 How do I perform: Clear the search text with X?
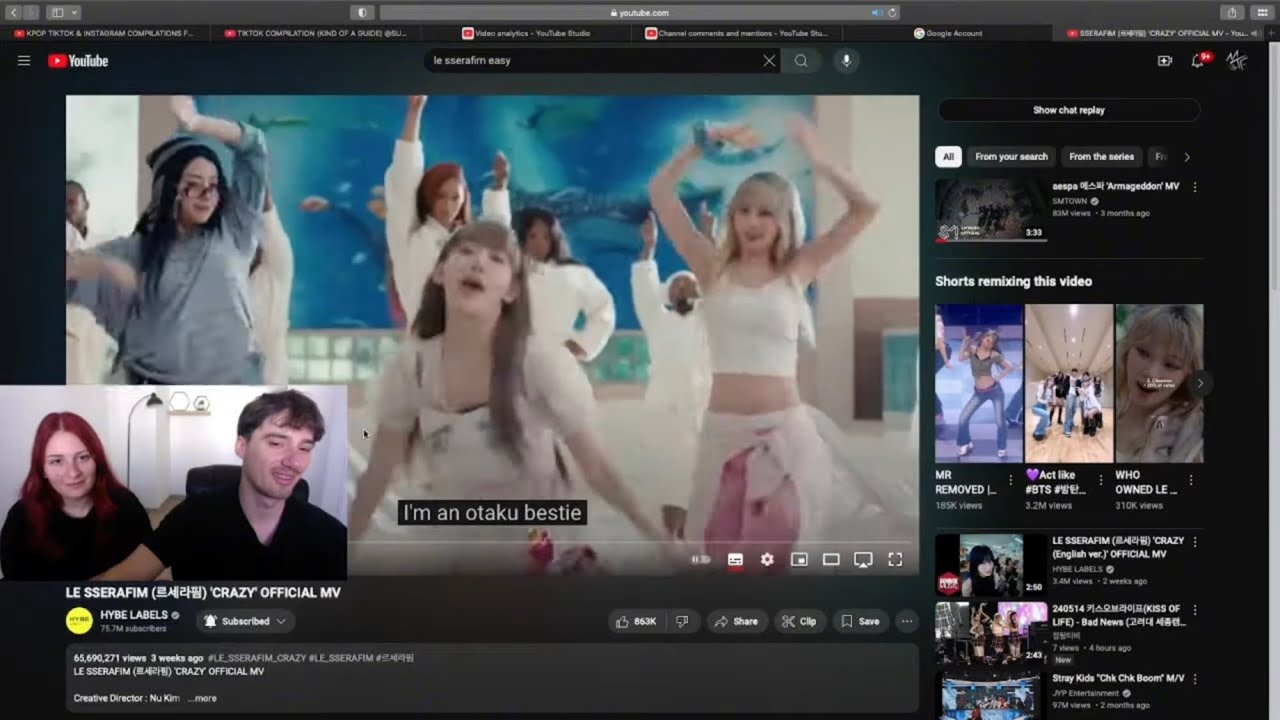(x=769, y=61)
